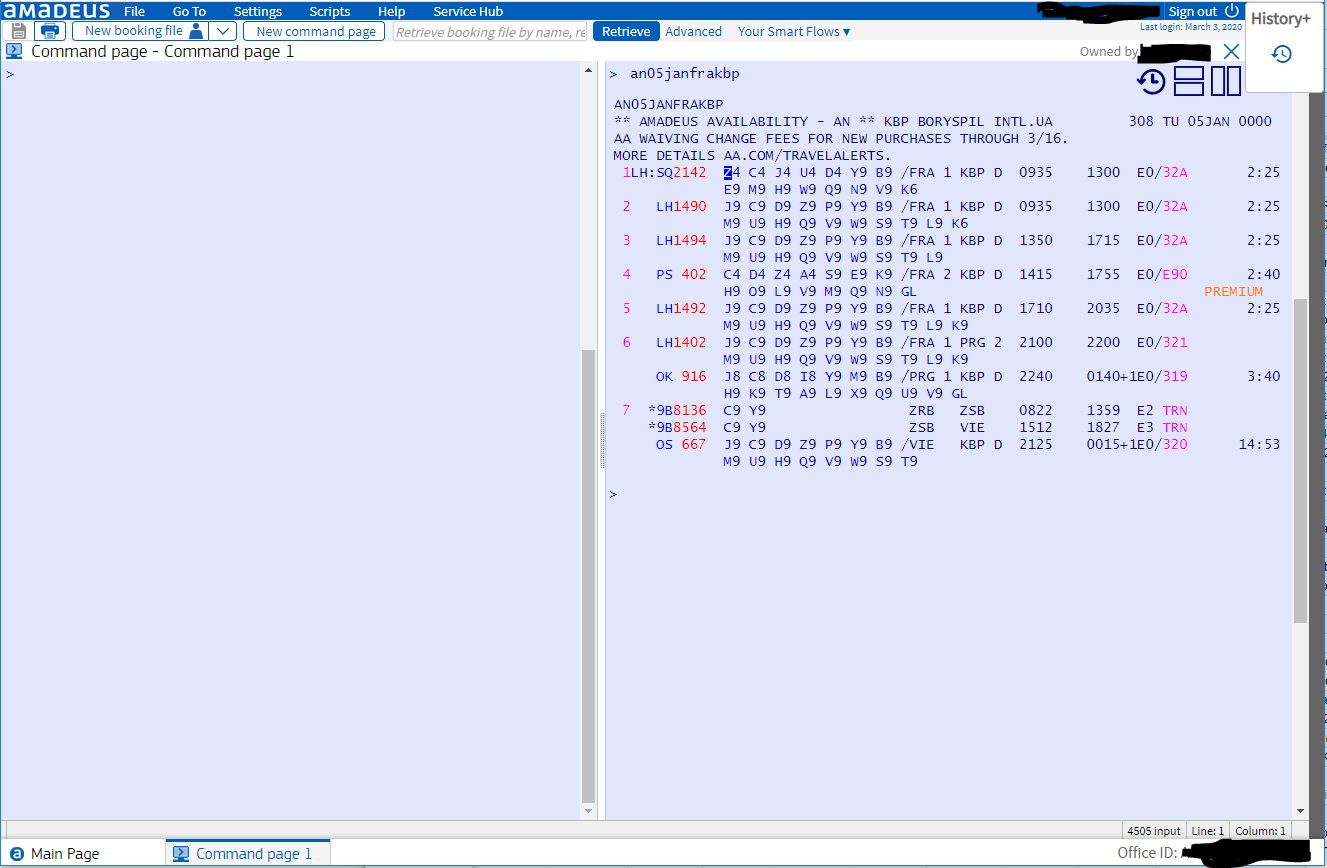Open the Advanced retrieve link
The image size is (1327, 868).
pyautogui.click(x=693, y=31)
